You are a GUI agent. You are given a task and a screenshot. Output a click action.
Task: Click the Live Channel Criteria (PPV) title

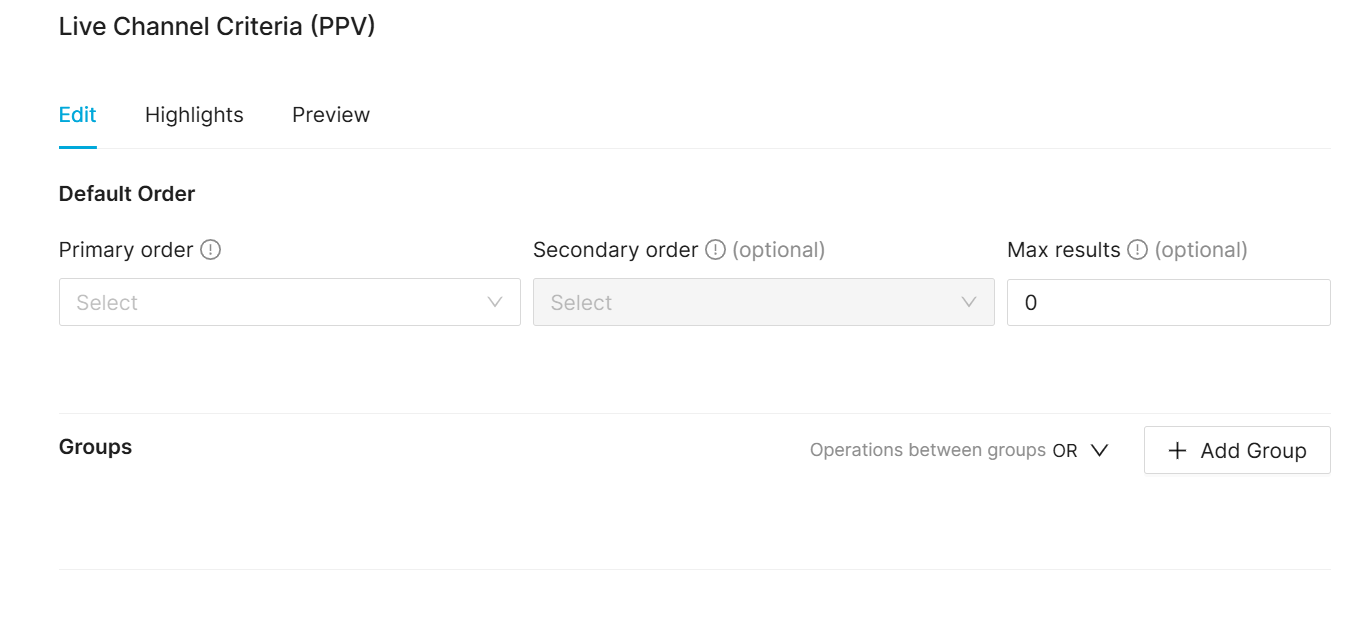[x=217, y=27]
